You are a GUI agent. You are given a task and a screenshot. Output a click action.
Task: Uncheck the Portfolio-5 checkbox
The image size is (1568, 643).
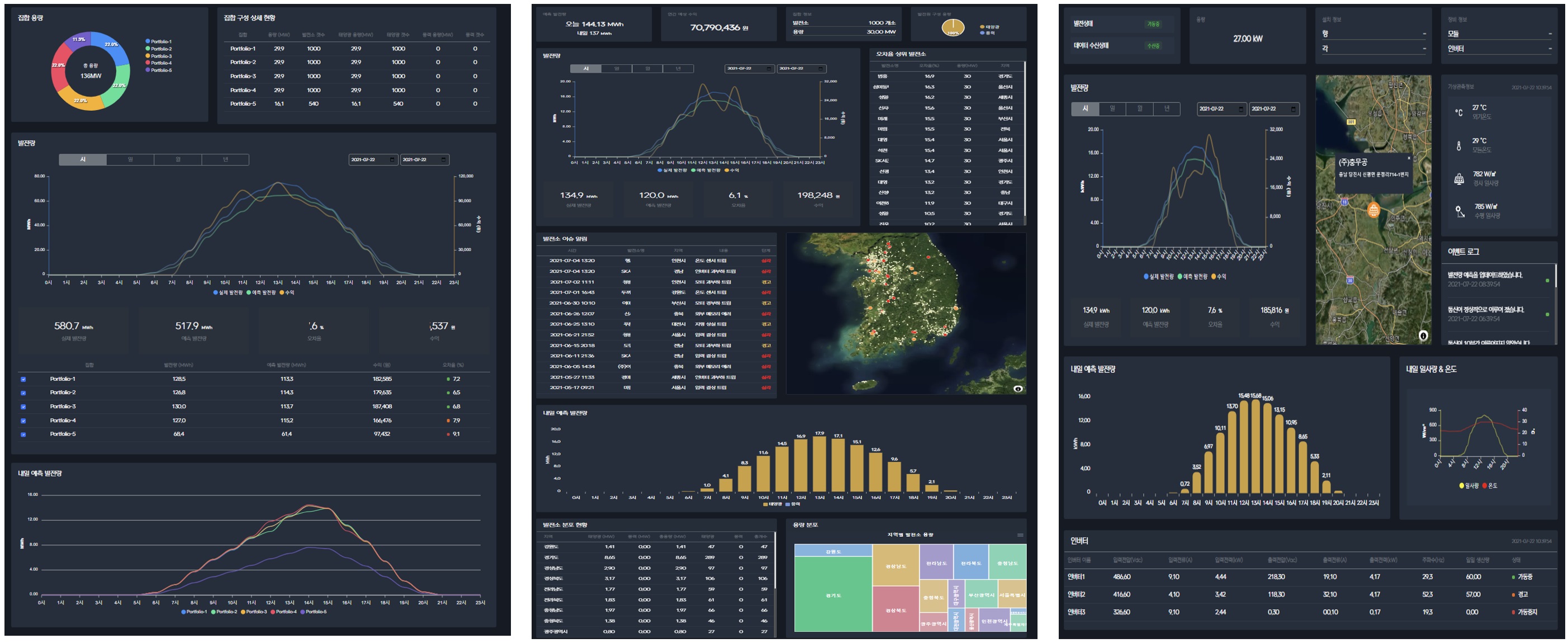click(x=23, y=434)
